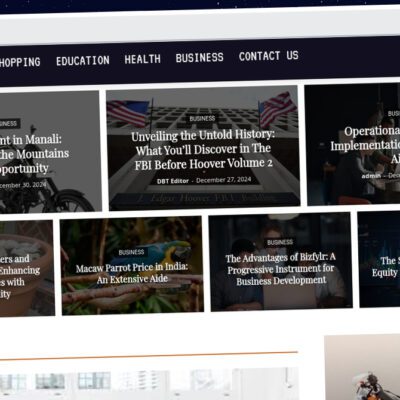Image resolution: width=400 pixels, height=400 pixels.
Task: Click the date December 27, 2024
Action: (223, 180)
